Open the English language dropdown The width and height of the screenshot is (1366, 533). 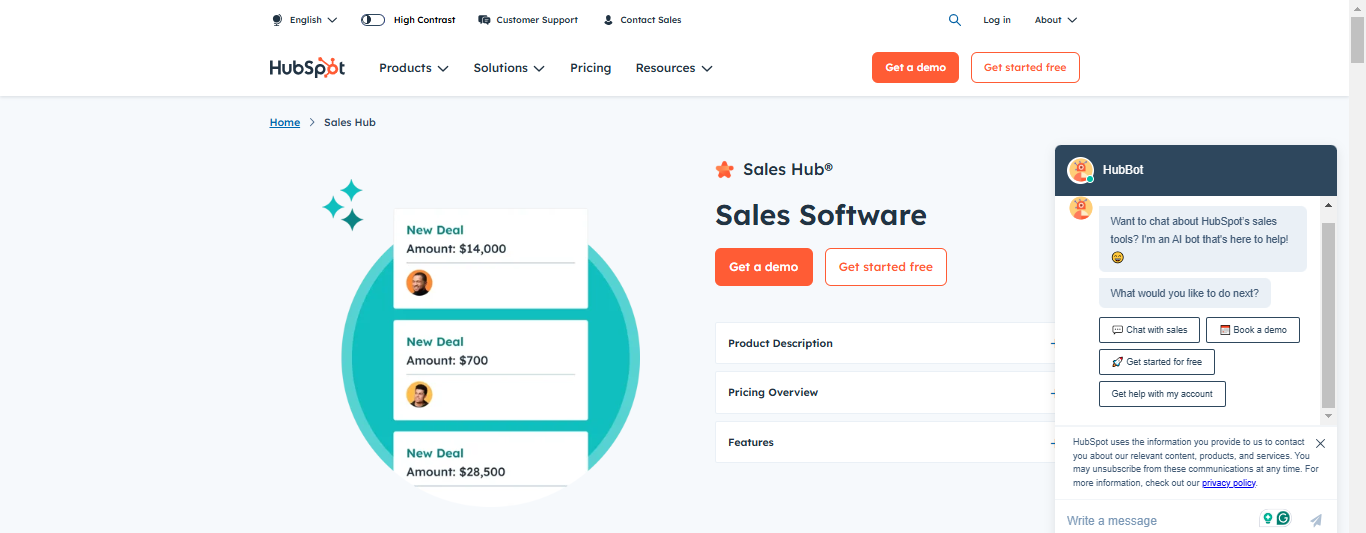tap(313, 20)
